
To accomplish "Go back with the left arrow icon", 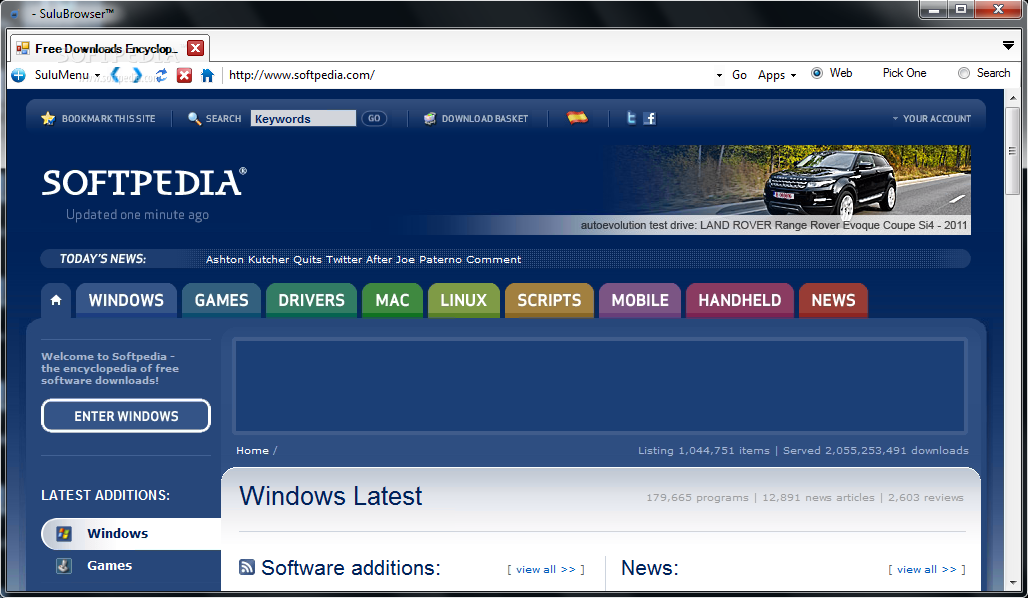I will pos(115,75).
